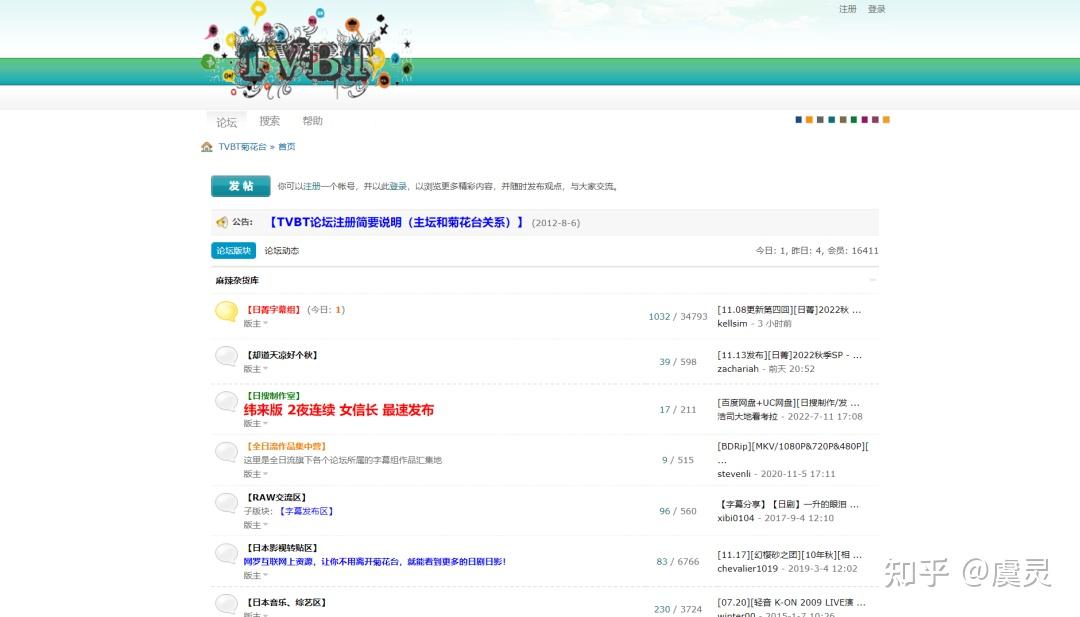The width and height of the screenshot is (1080, 617).
Task: Click TVBT菊花台 breadcrumb link
Action: pyautogui.click(x=242, y=147)
